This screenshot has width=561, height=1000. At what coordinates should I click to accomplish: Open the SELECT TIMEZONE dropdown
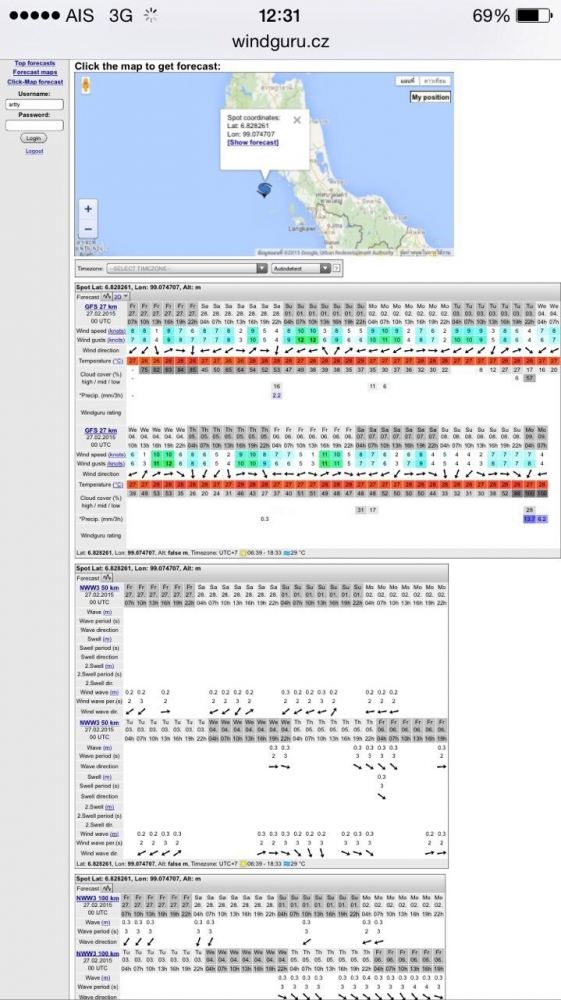(x=186, y=268)
